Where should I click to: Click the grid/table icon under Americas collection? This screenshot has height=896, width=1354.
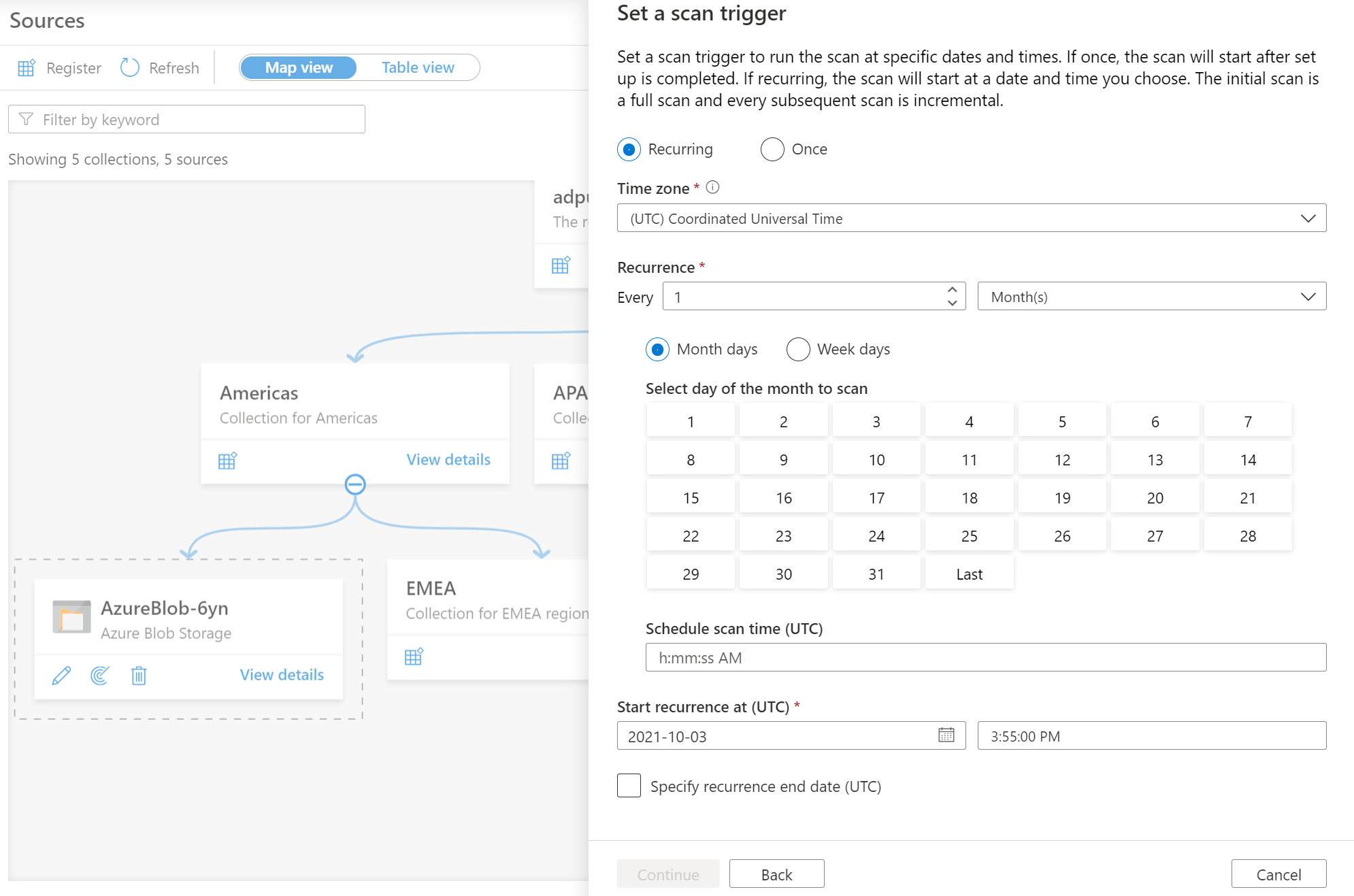coord(228,460)
